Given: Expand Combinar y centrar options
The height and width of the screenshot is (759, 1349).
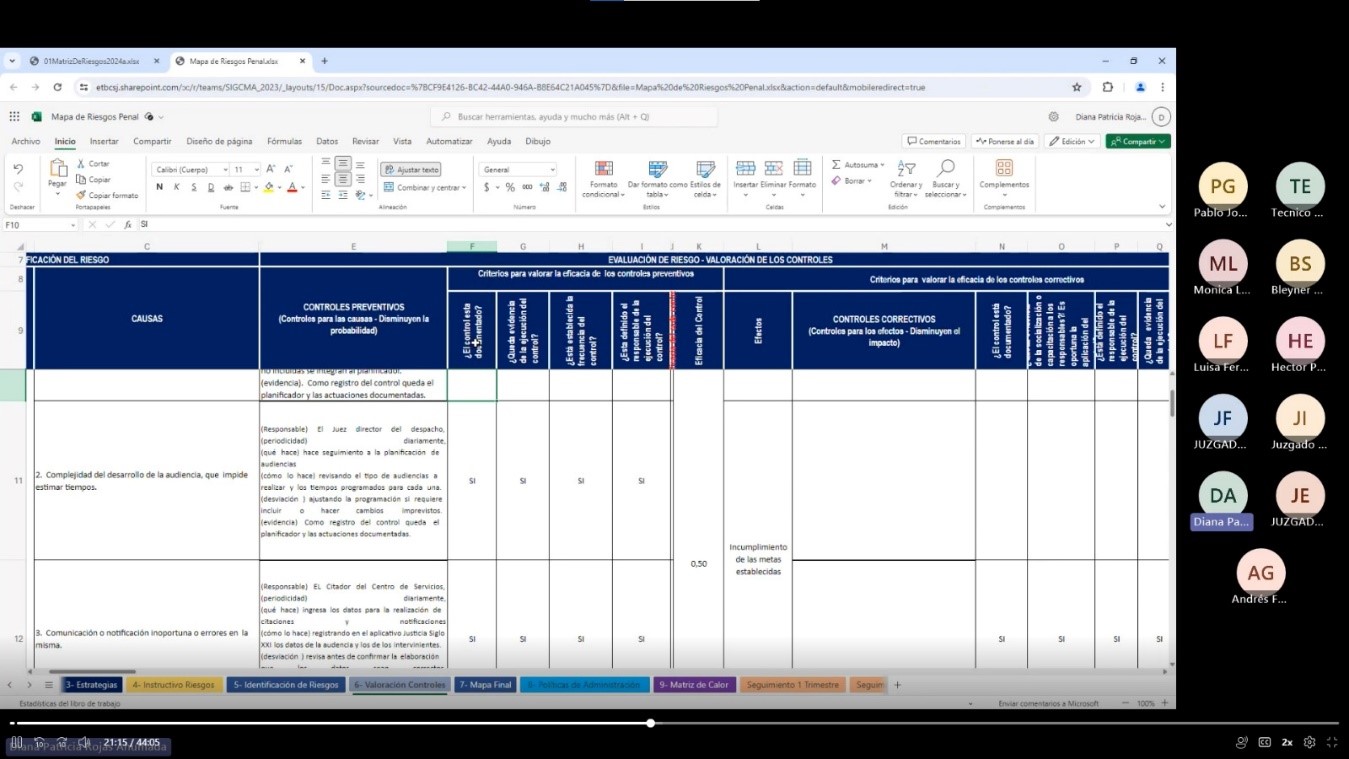Looking at the screenshot, I should (464, 188).
